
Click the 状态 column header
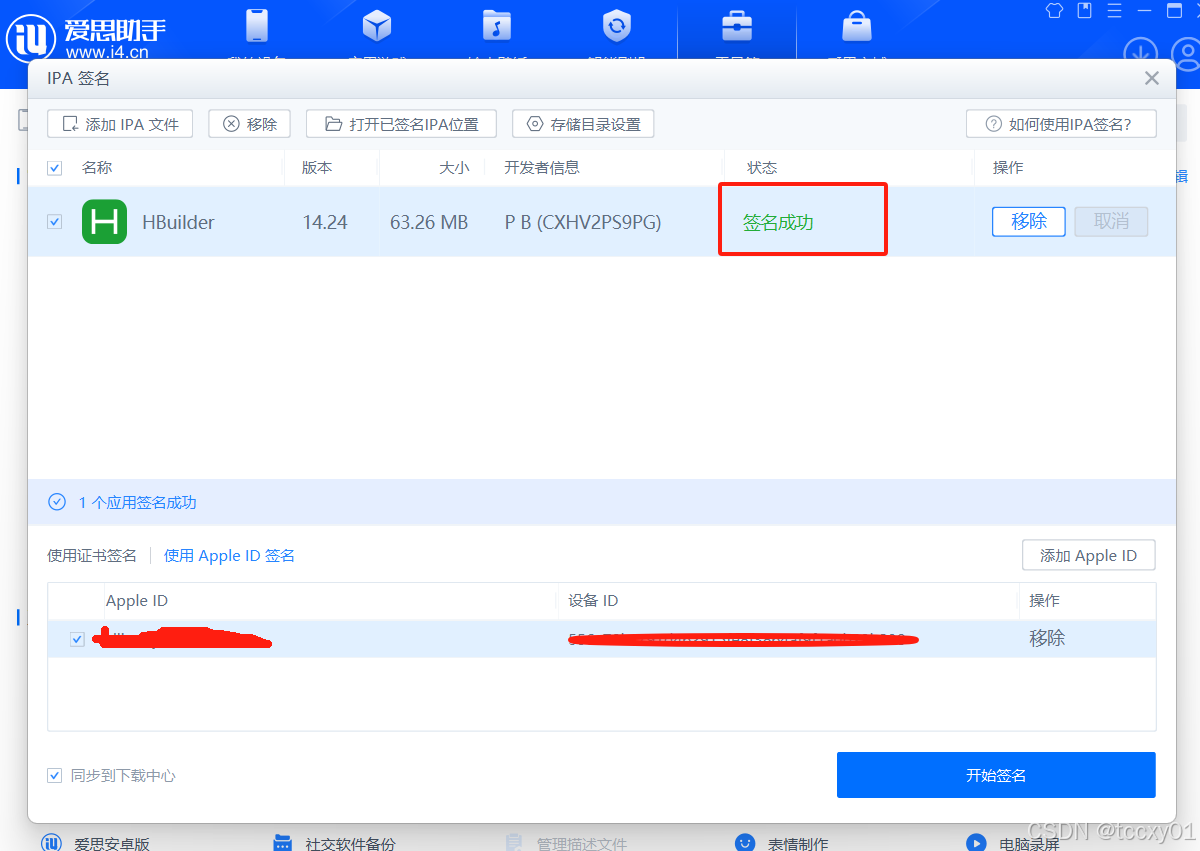point(762,168)
